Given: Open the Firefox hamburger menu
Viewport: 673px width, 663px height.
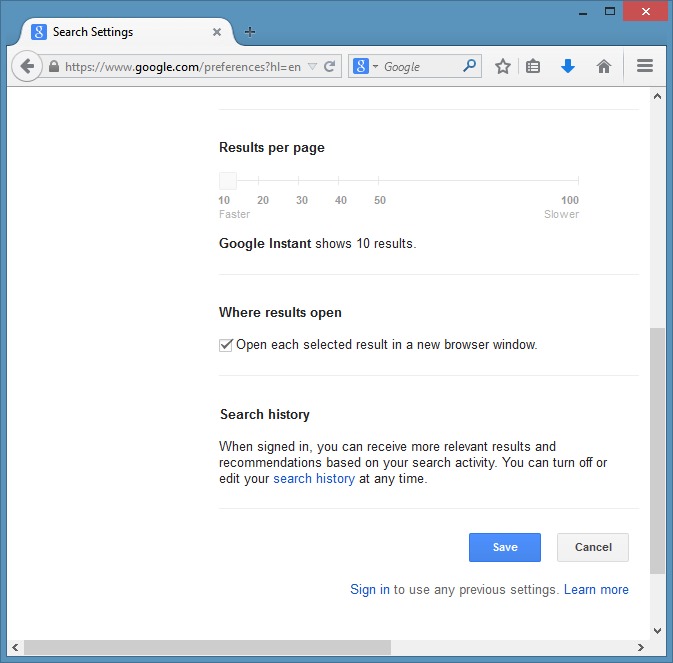Looking at the screenshot, I should [x=645, y=66].
